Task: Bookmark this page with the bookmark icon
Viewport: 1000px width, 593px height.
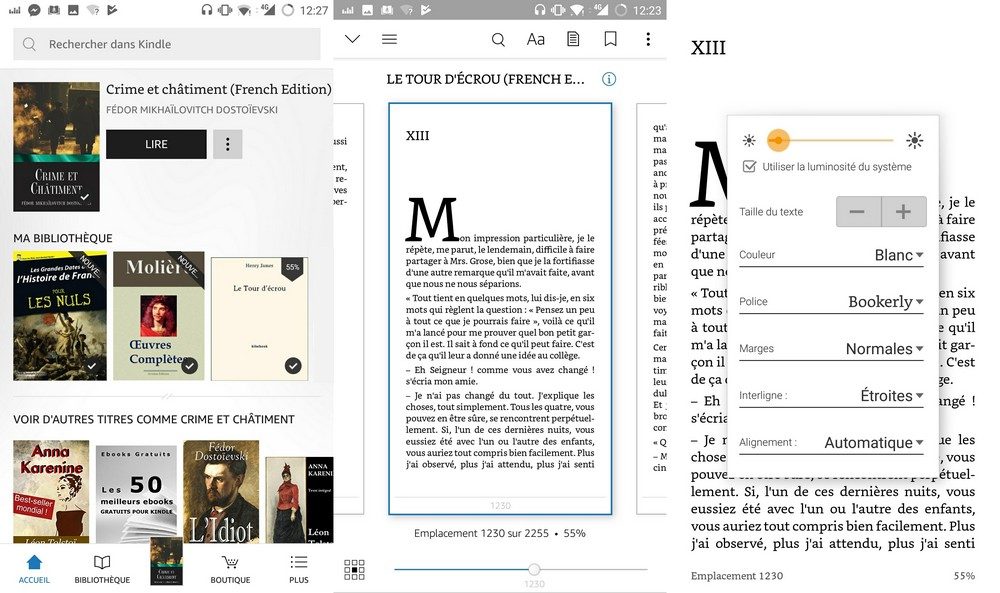Action: (x=610, y=39)
